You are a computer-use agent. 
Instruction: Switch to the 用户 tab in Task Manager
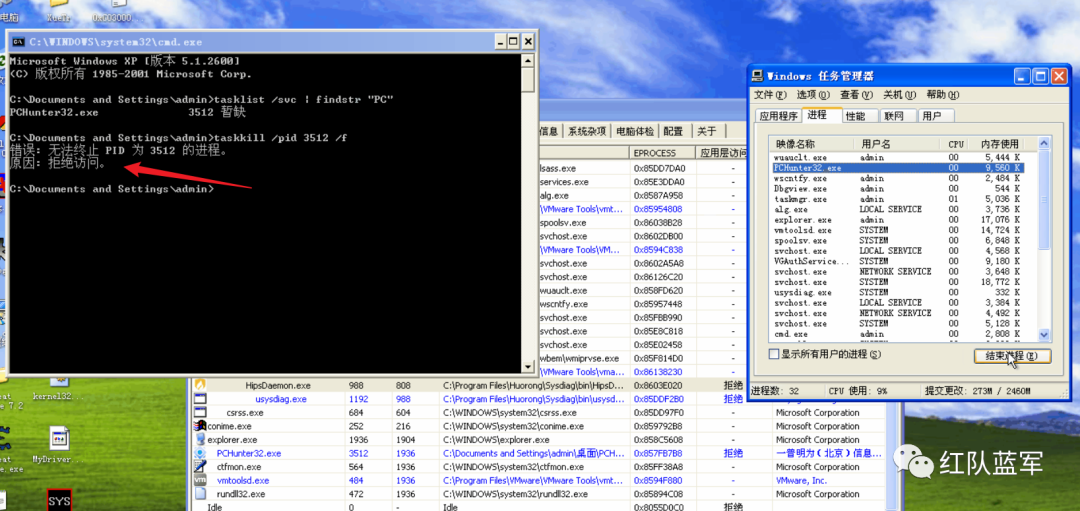[x=937, y=116]
